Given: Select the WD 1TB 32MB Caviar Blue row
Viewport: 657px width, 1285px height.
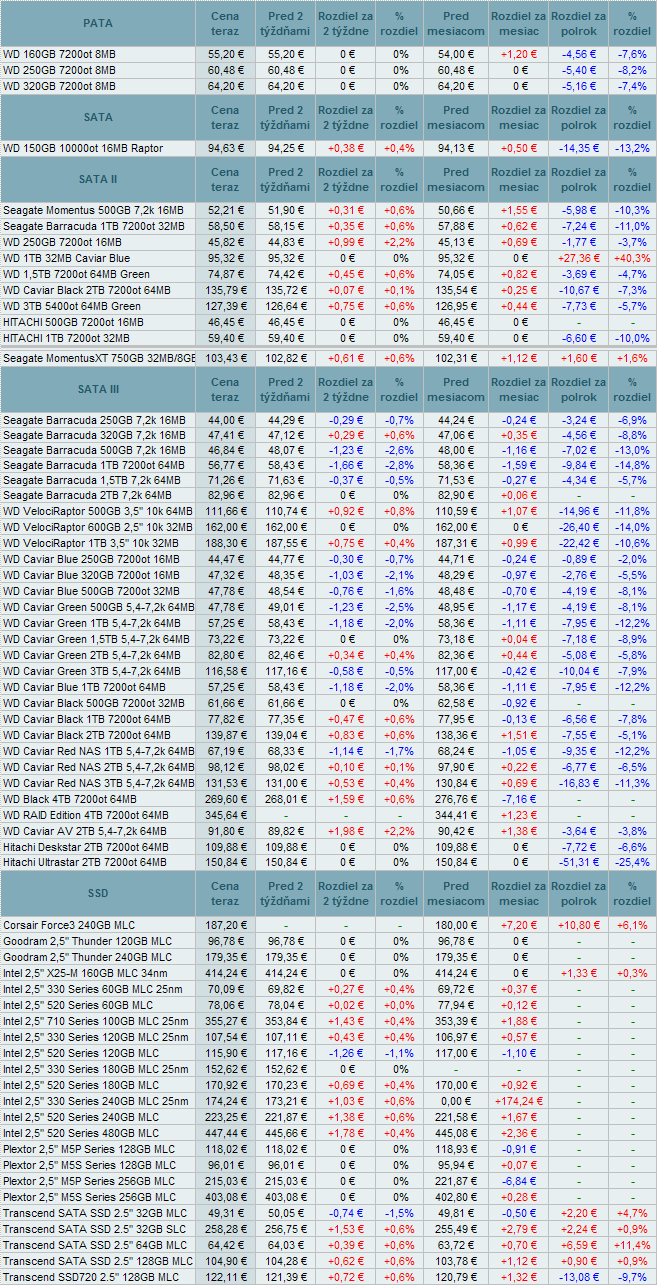Looking at the screenshot, I should [x=328, y=258].
